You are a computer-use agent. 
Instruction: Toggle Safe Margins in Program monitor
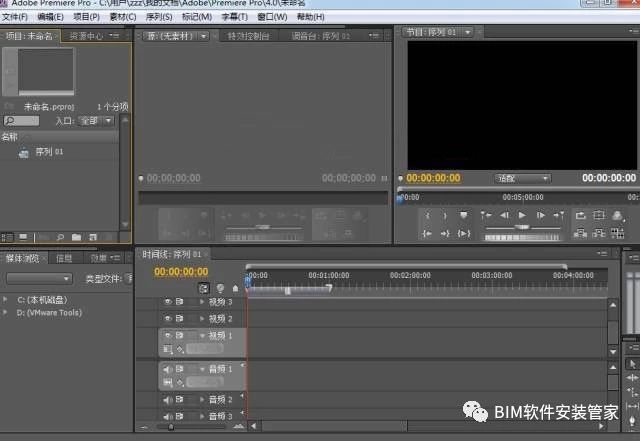tap(599, 215)
